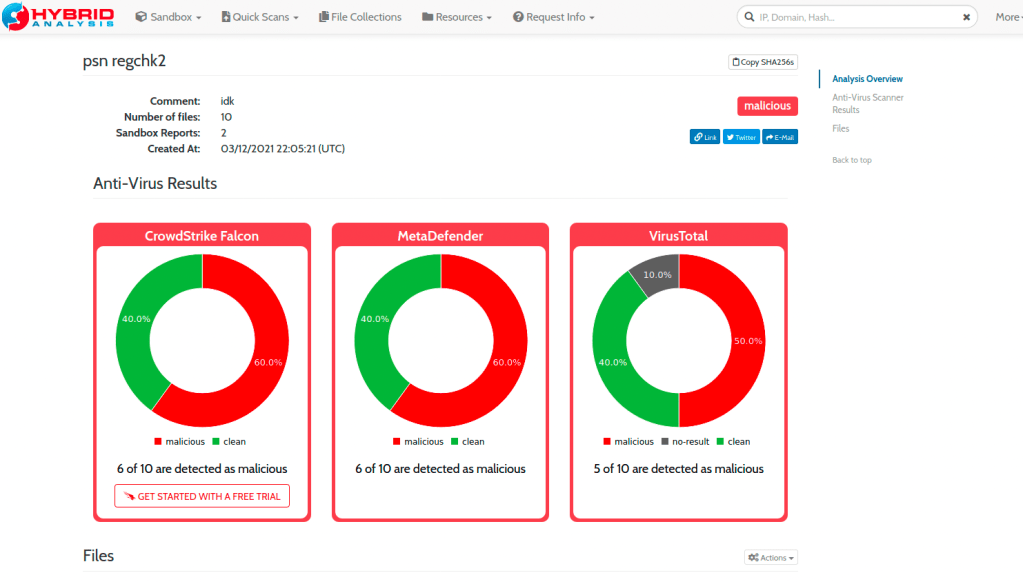The height and width of the screenshot is (584, 1023).
Task: Focus the IP, Domain, Hash search field
Action: (855, 17)
